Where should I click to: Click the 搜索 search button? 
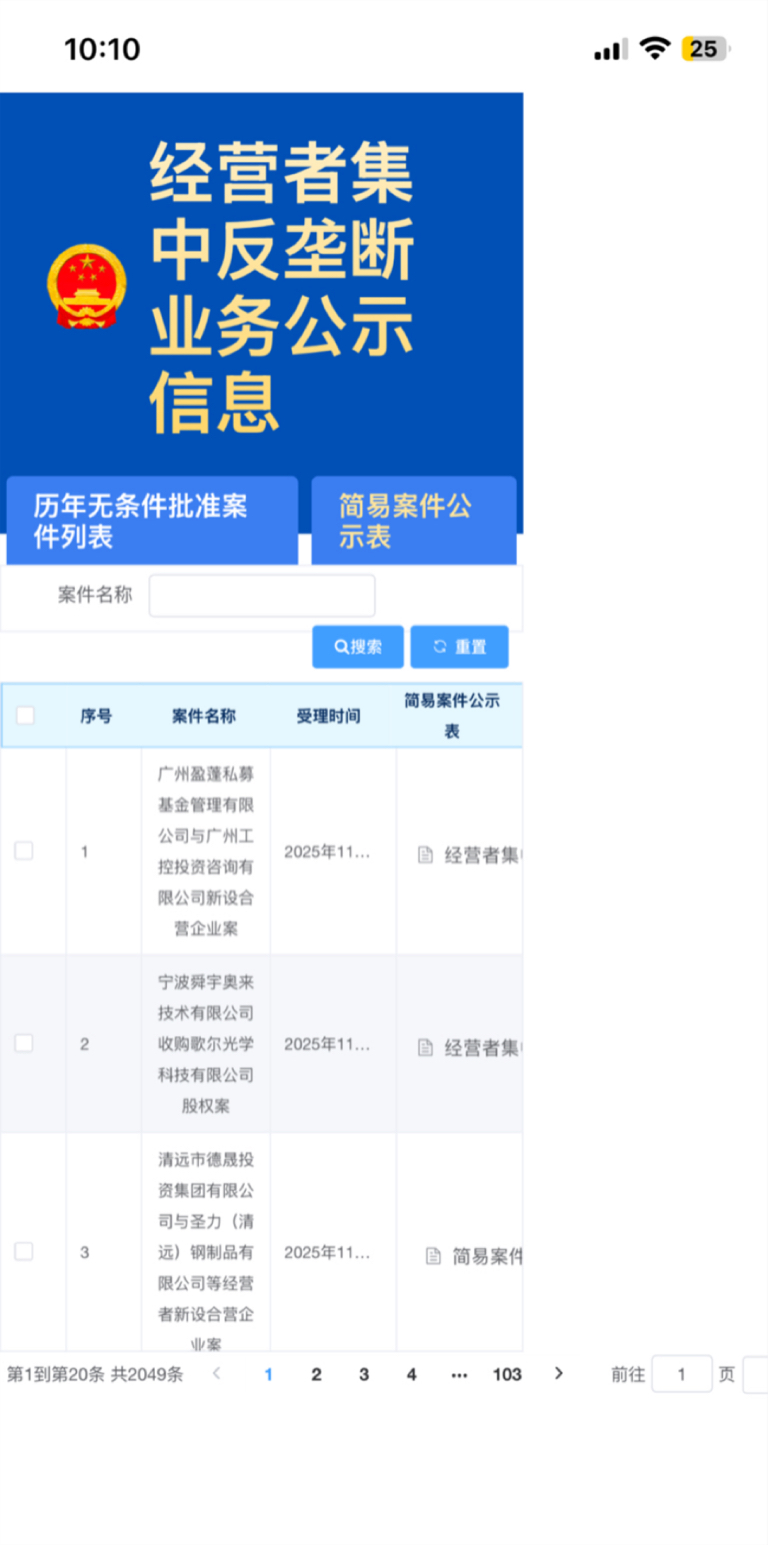[x=358, y=647]
